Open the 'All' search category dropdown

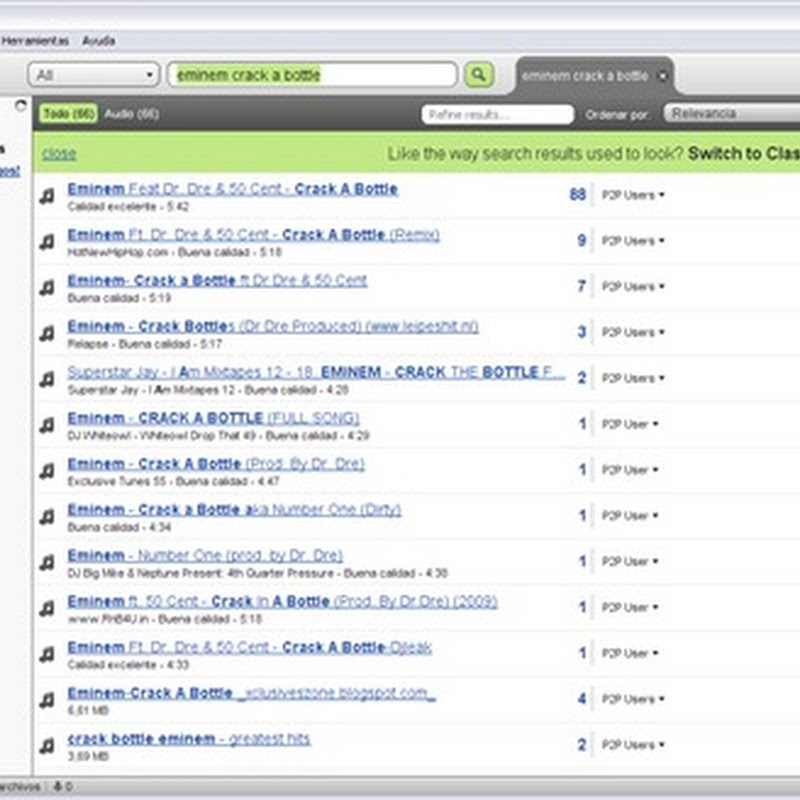[x=94, y=75]
